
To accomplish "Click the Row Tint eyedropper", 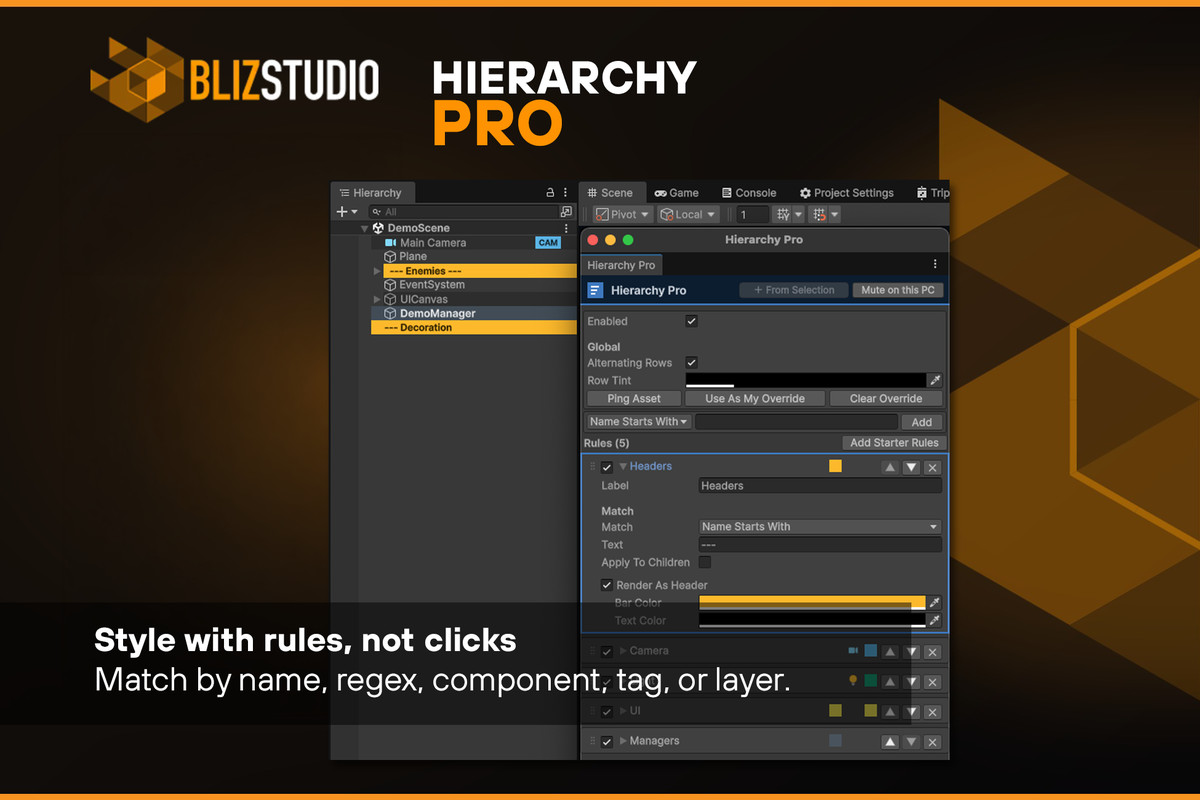I will point(935,380).
